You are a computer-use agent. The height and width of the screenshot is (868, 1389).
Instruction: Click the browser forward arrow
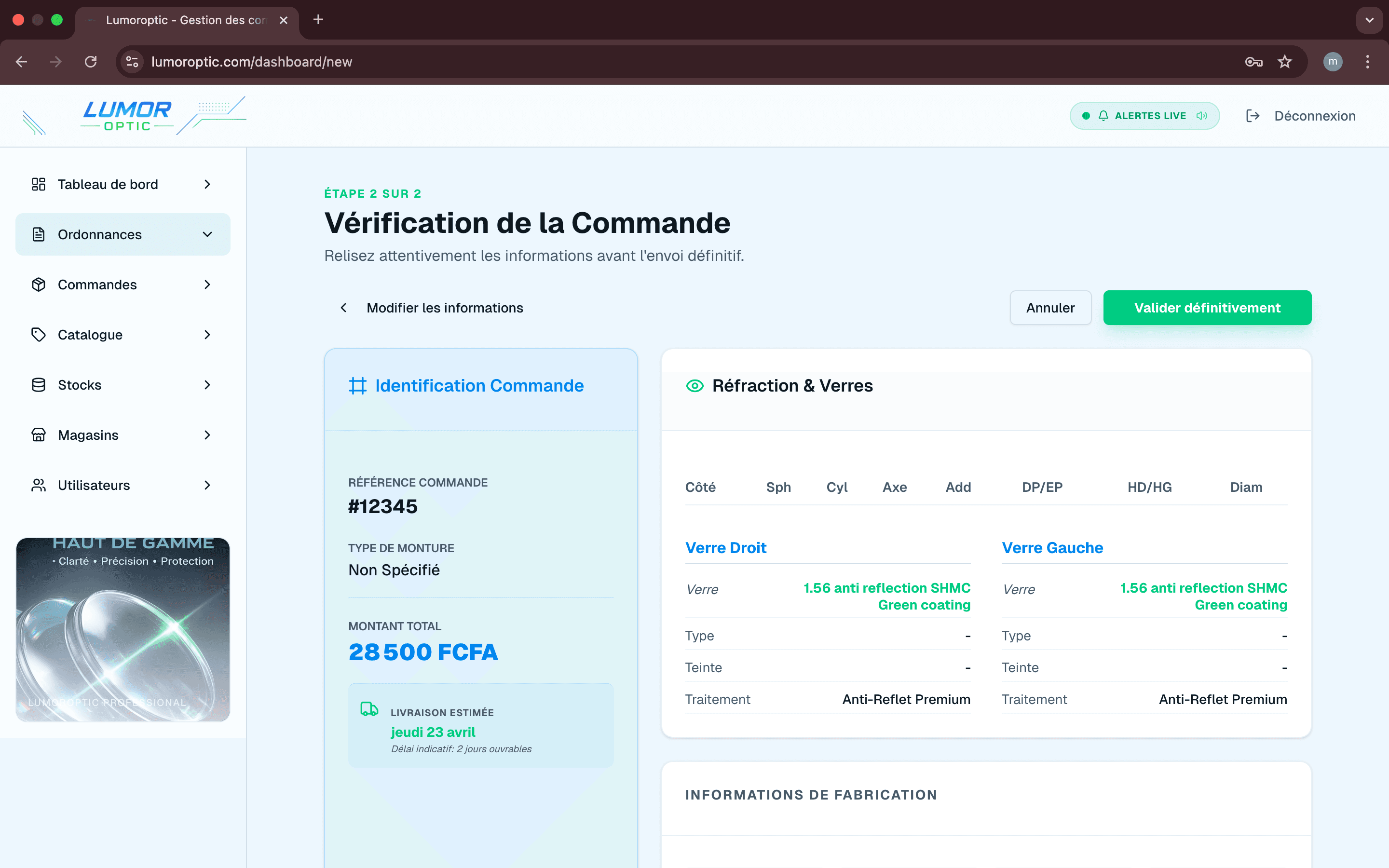coord(55,62)
